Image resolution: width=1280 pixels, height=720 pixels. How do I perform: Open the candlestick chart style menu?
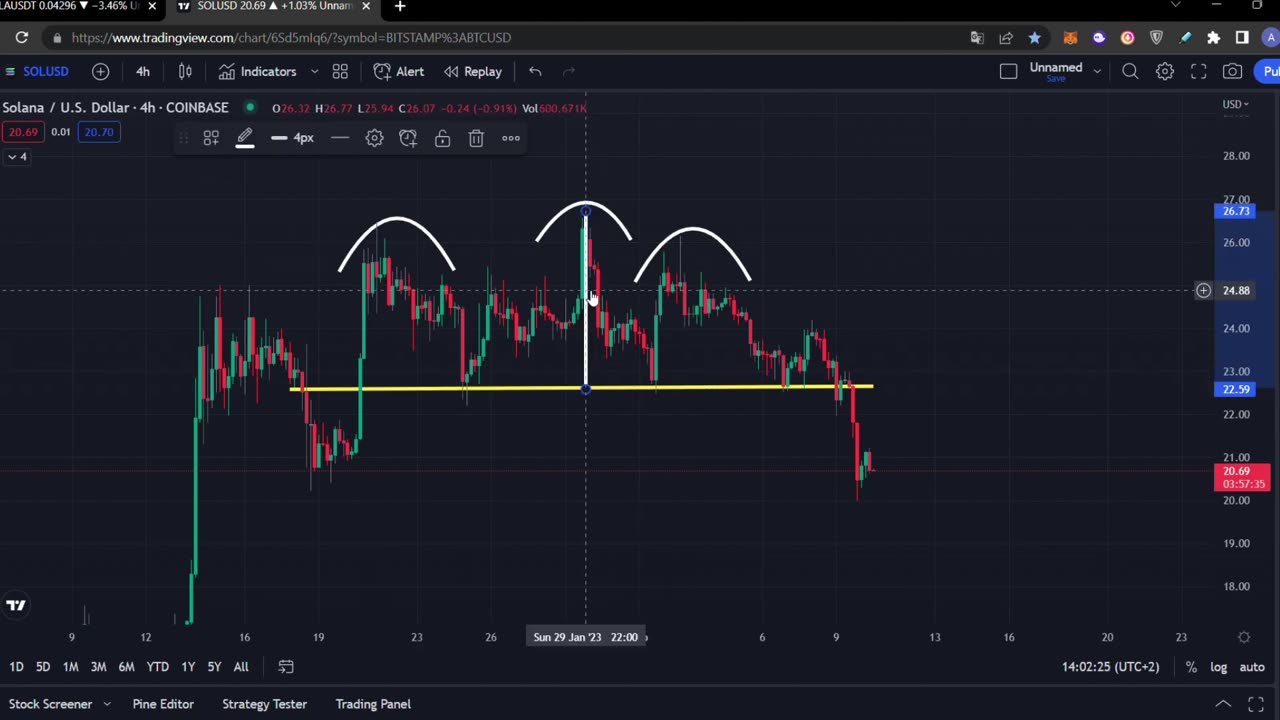click(x=185, y=72)
